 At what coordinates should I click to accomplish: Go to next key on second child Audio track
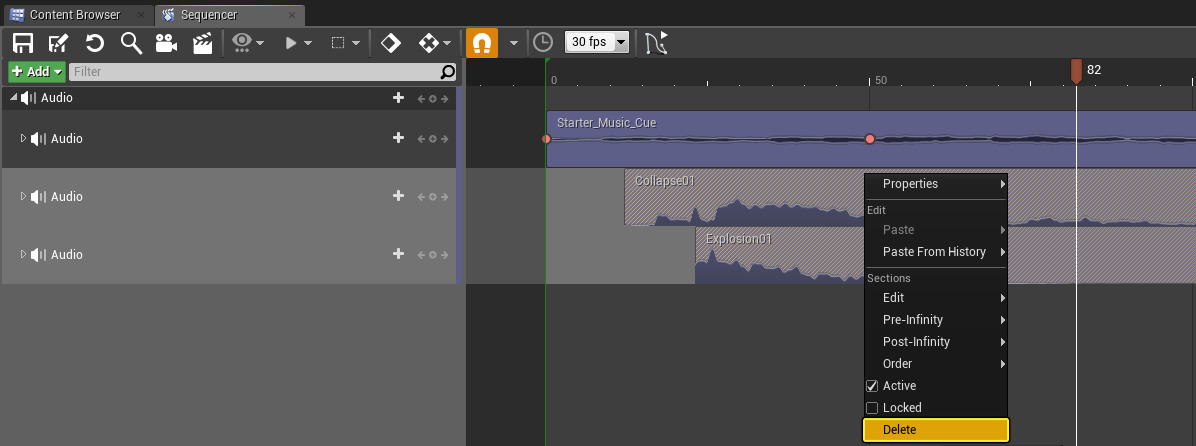pos(444,197)
